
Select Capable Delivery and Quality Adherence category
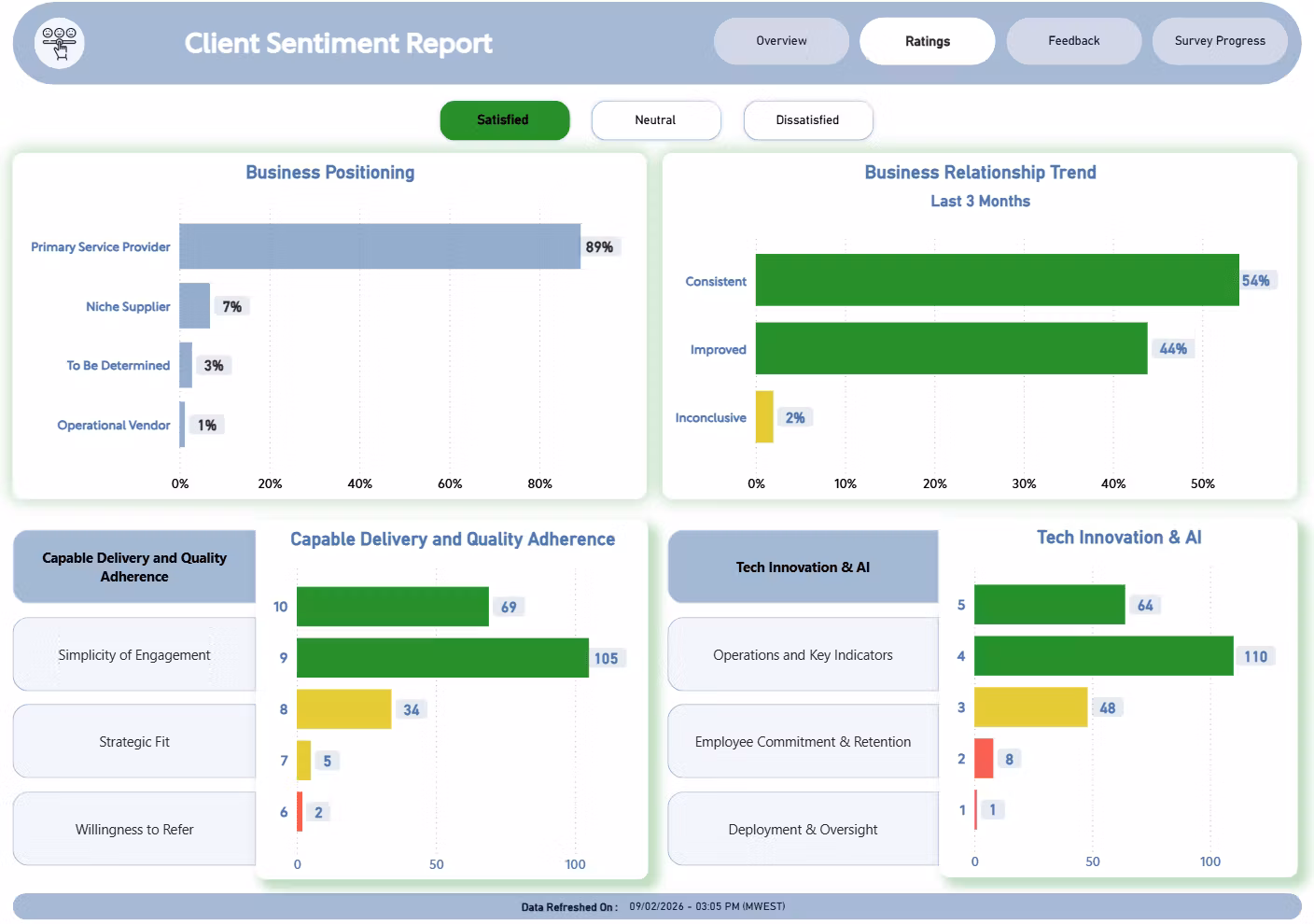point(134,567)
